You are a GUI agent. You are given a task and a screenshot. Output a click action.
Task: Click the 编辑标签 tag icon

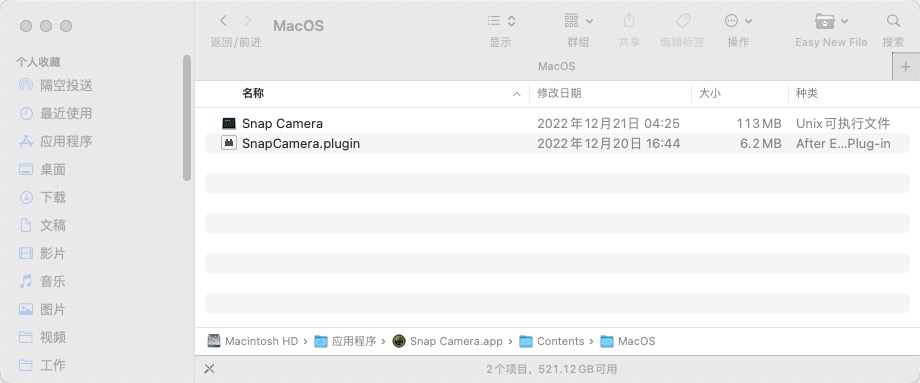(x=683, y=21)
